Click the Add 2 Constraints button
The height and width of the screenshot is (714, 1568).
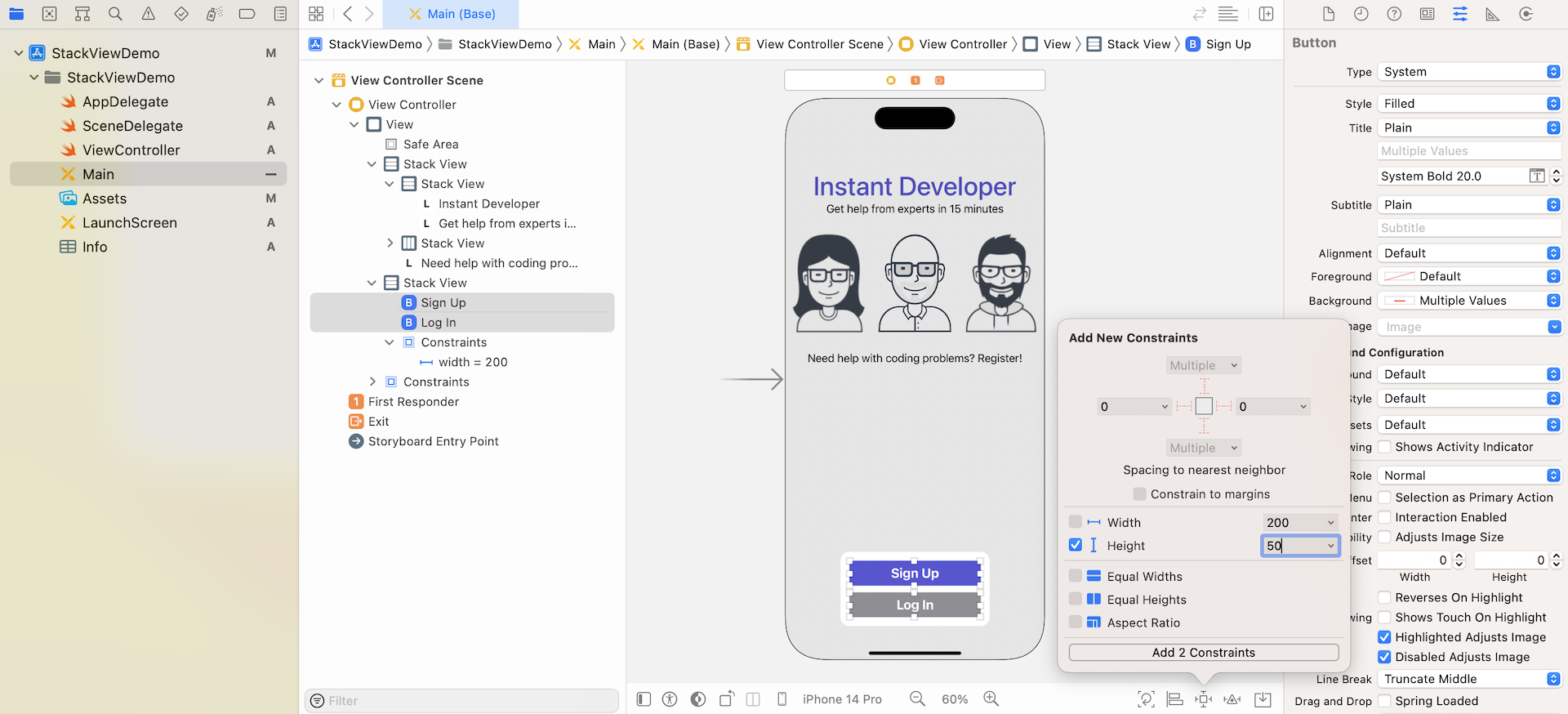pos(1203,653)
